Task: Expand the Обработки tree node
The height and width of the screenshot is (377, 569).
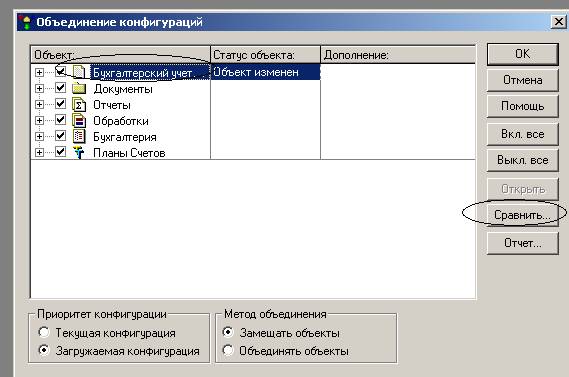Action: (39, 120)
